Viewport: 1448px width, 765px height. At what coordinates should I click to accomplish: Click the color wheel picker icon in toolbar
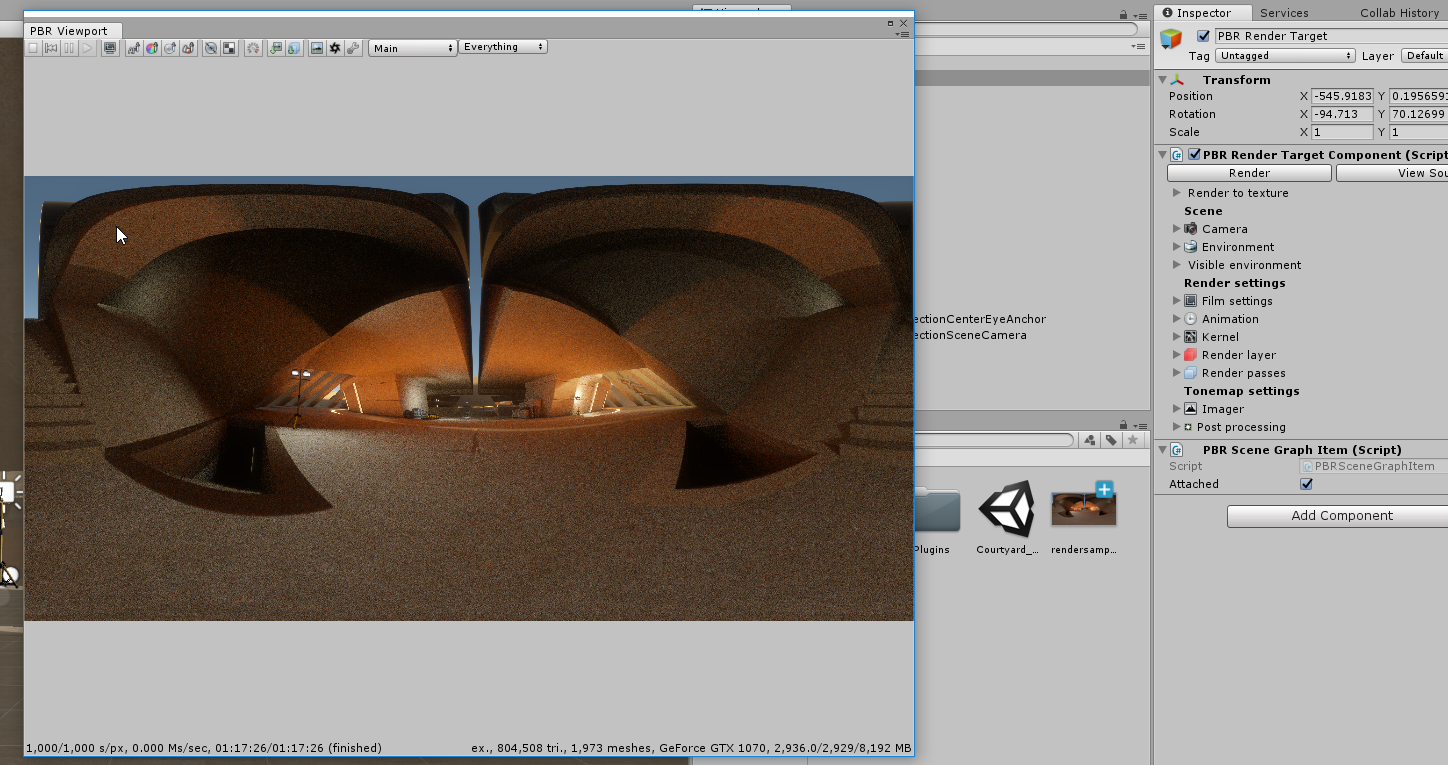[152, 48]
